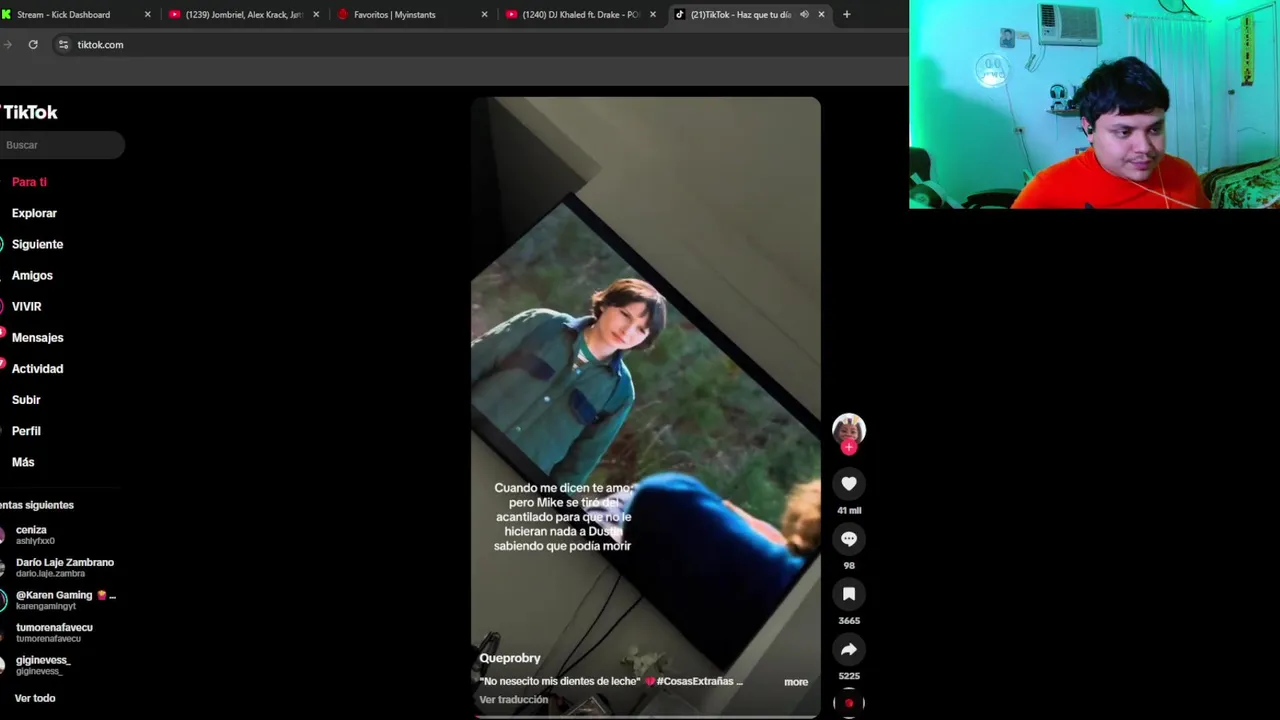
Task: Open Amigos in sidebar
Action: tap(32, 275)
